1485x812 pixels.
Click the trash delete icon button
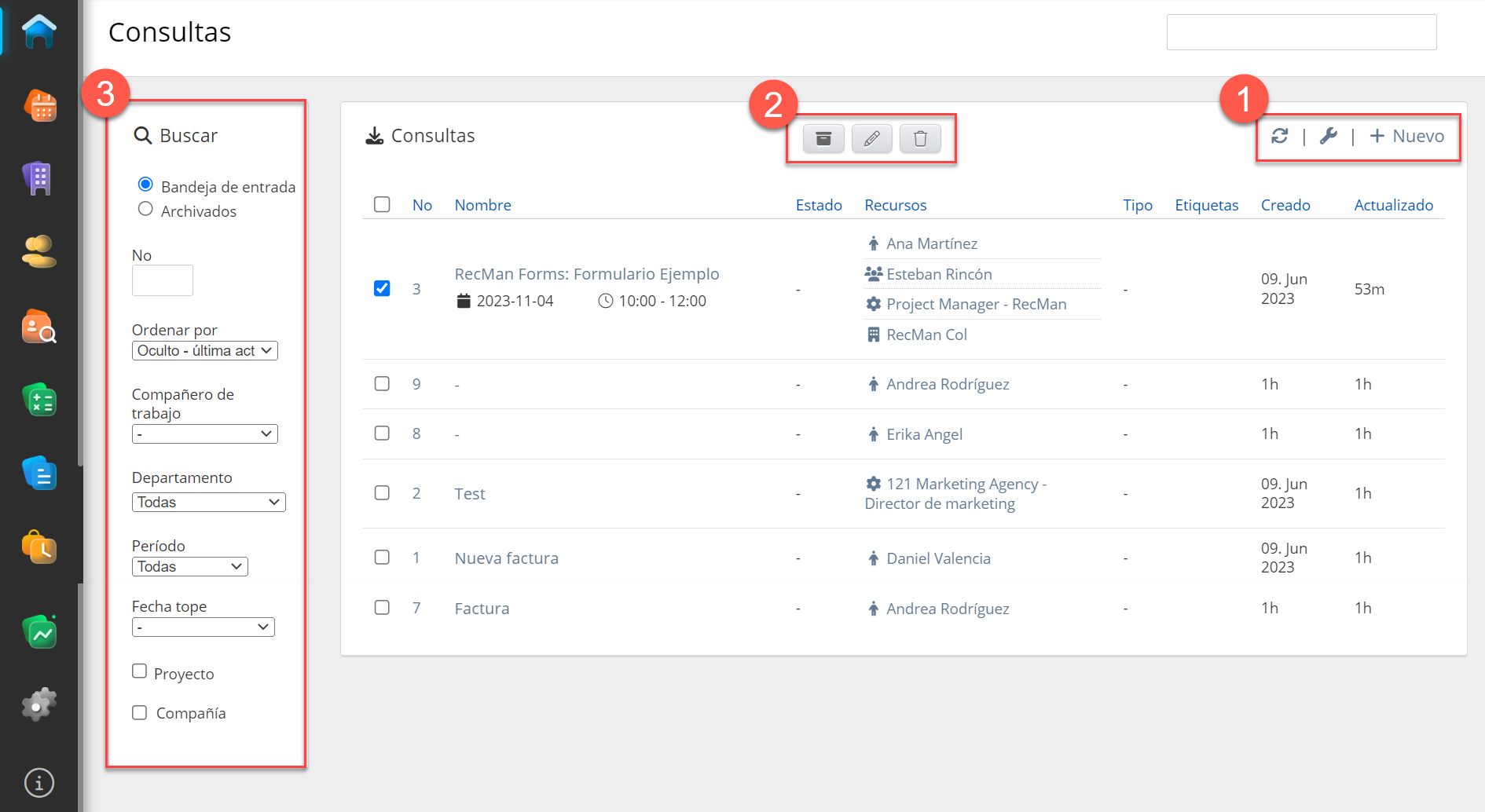[x=920, y=139]
